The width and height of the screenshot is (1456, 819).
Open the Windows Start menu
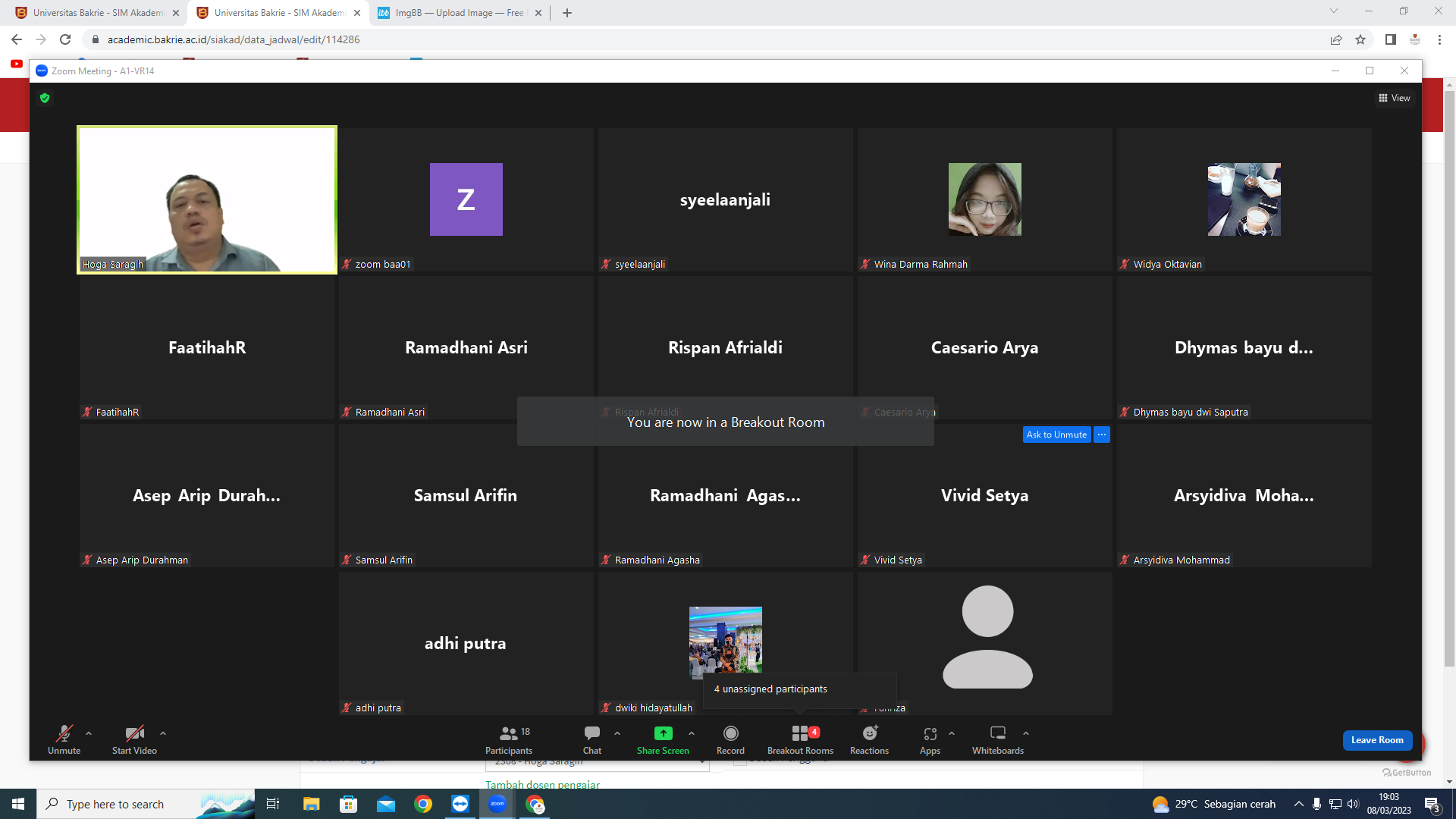pyautogui.click(x=18, y=804)
